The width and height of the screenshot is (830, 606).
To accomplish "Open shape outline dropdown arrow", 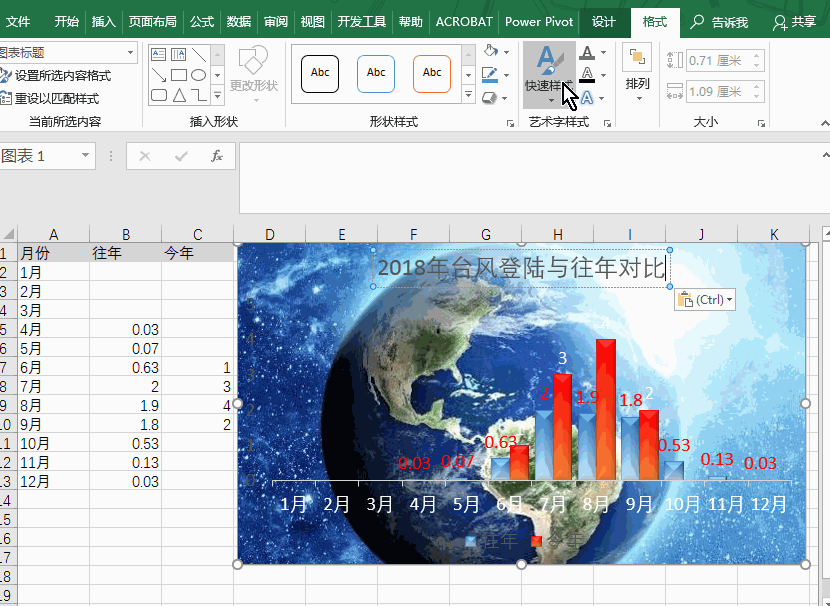I will click(507, 75).
